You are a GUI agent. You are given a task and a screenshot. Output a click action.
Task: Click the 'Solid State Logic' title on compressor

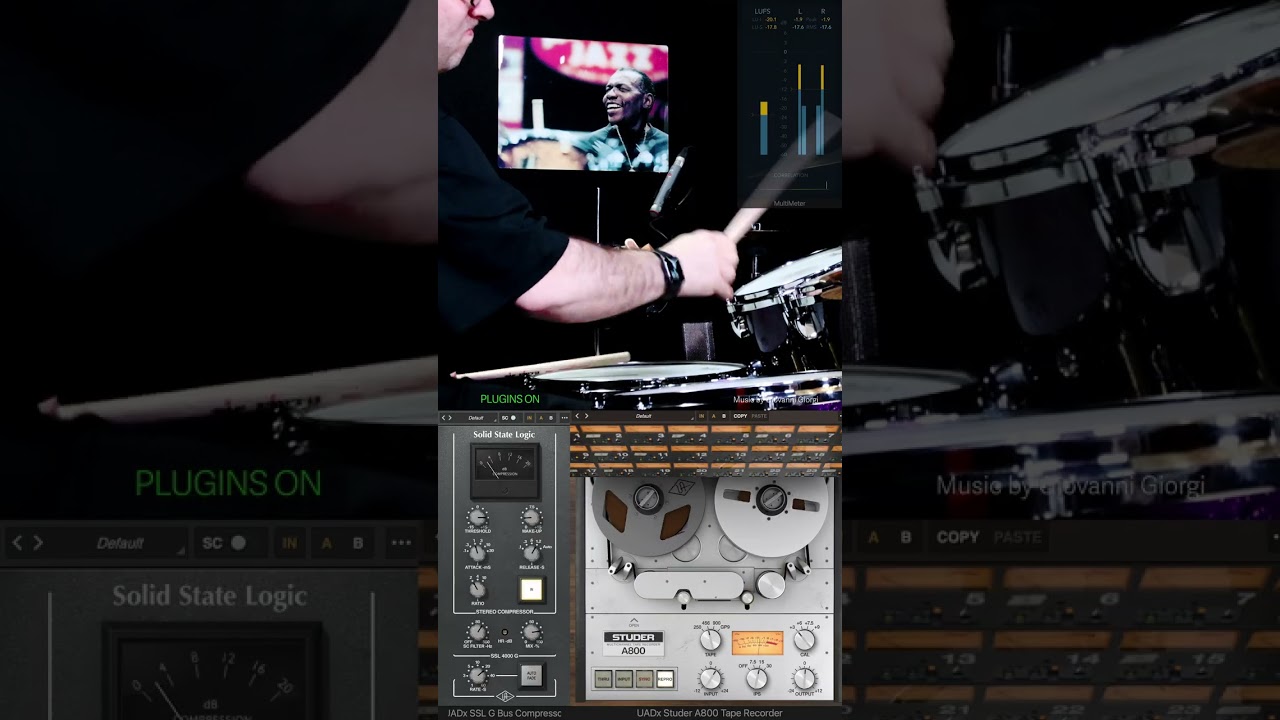point(504,434)
